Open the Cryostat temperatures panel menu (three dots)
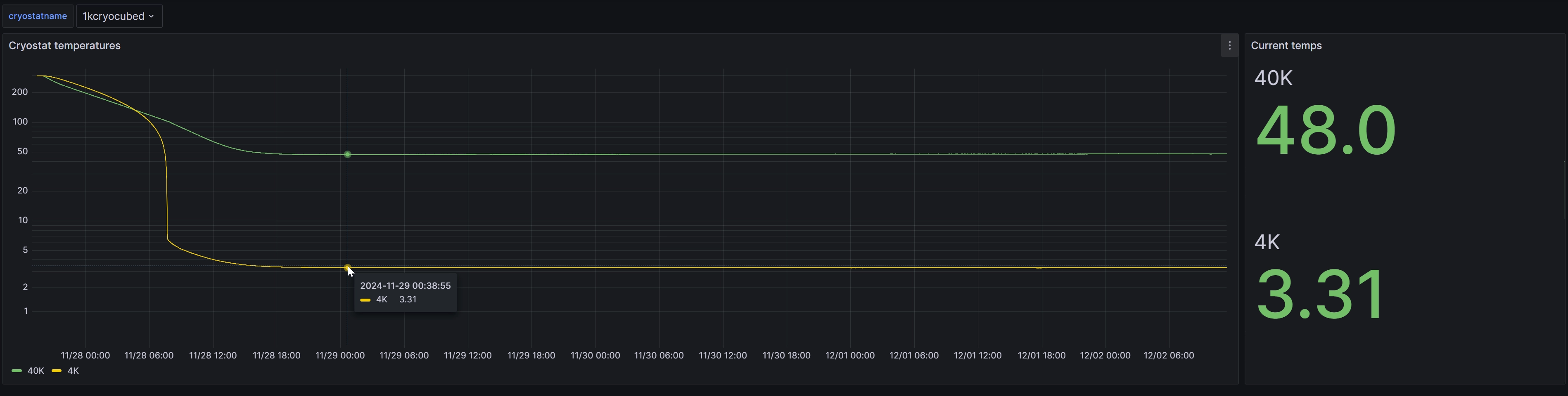The height and width of the screenshot is (396, 1568). pos(1229,46)
